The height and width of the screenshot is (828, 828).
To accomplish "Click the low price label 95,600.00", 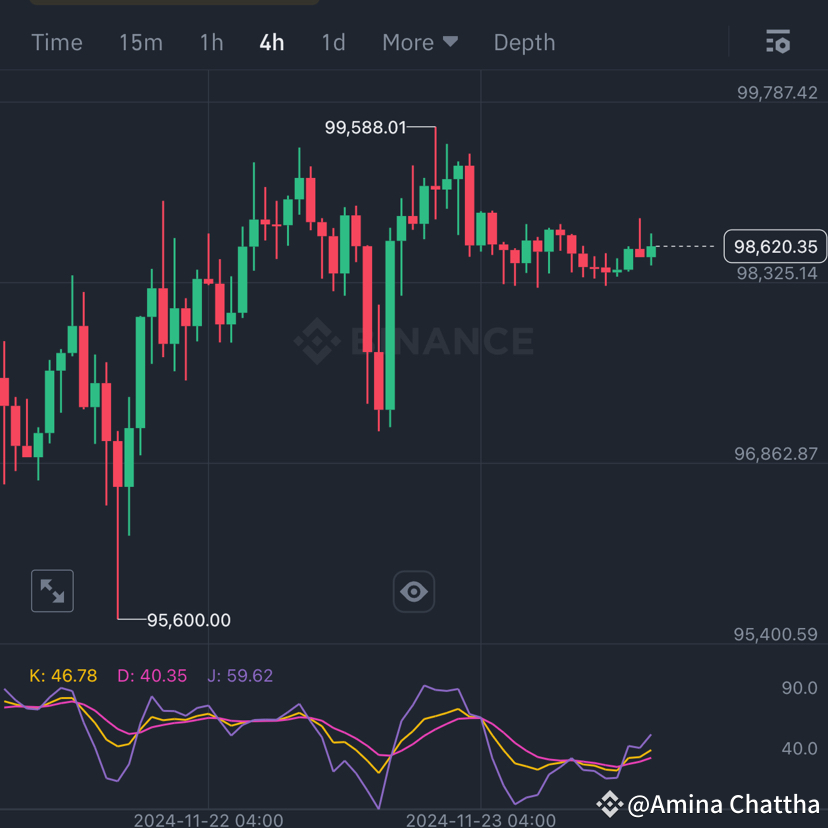I will click(189, 620).
